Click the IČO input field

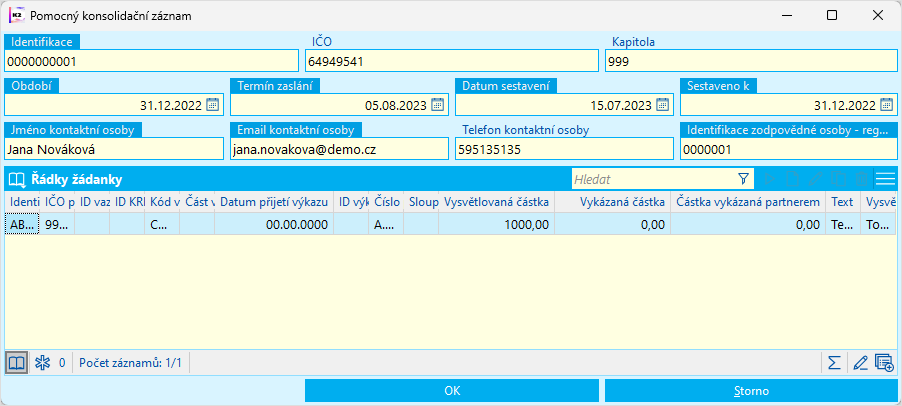[452, 60]
